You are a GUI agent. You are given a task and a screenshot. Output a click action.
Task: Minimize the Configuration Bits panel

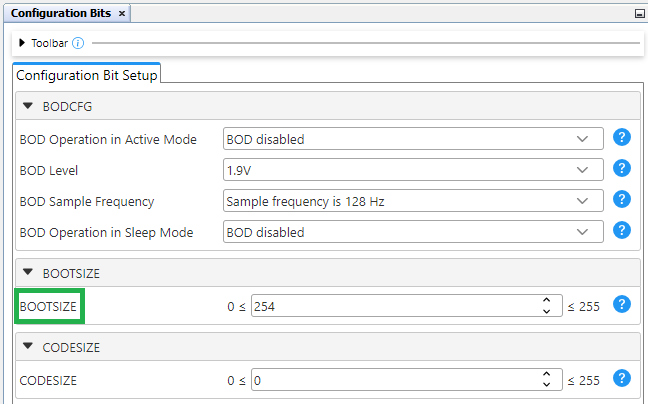(639, 14)
